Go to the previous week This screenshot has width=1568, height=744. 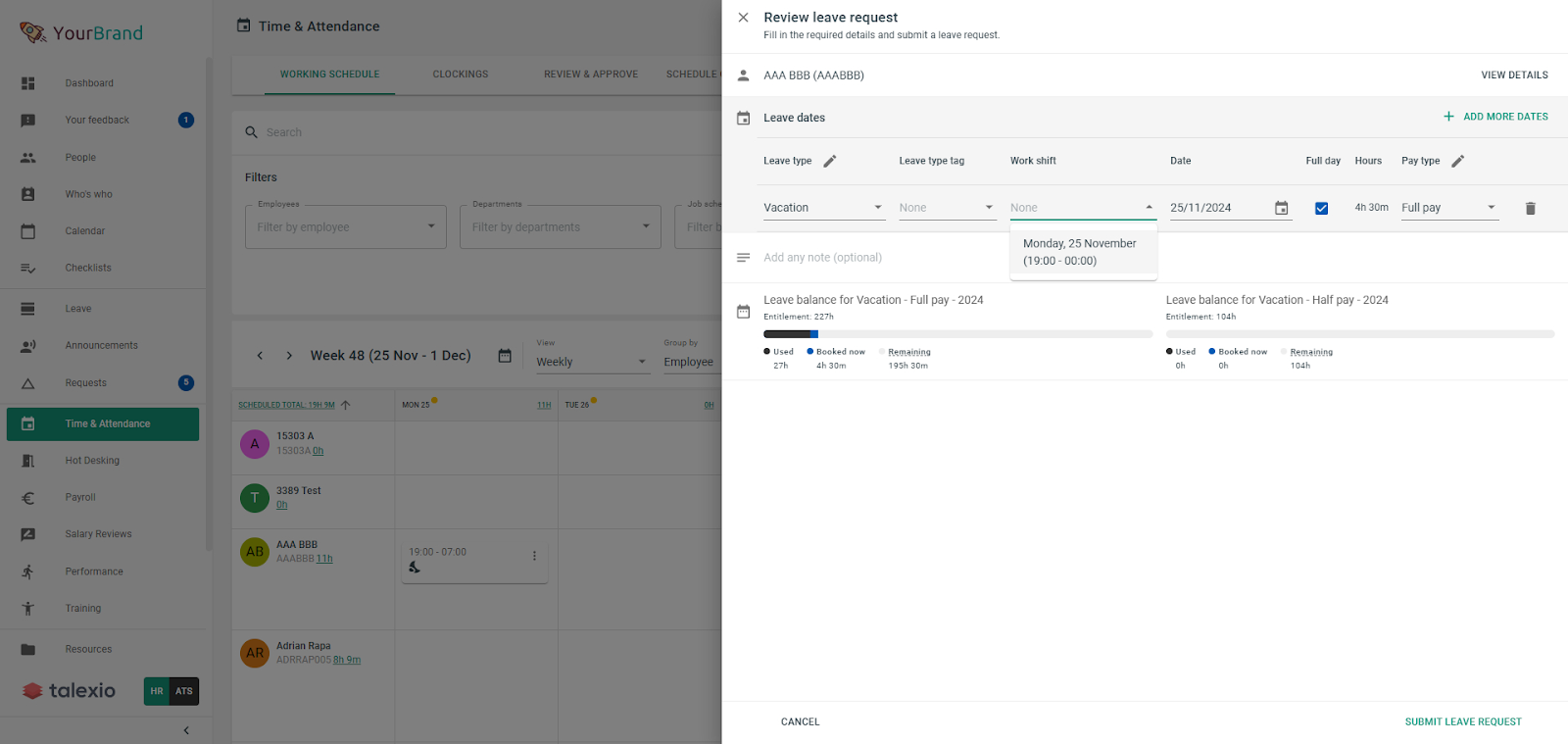click(260, 356)
